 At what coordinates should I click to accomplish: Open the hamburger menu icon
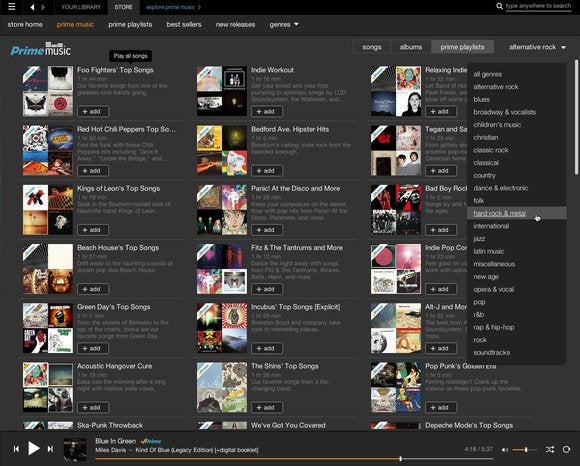(x=12, y=7)
